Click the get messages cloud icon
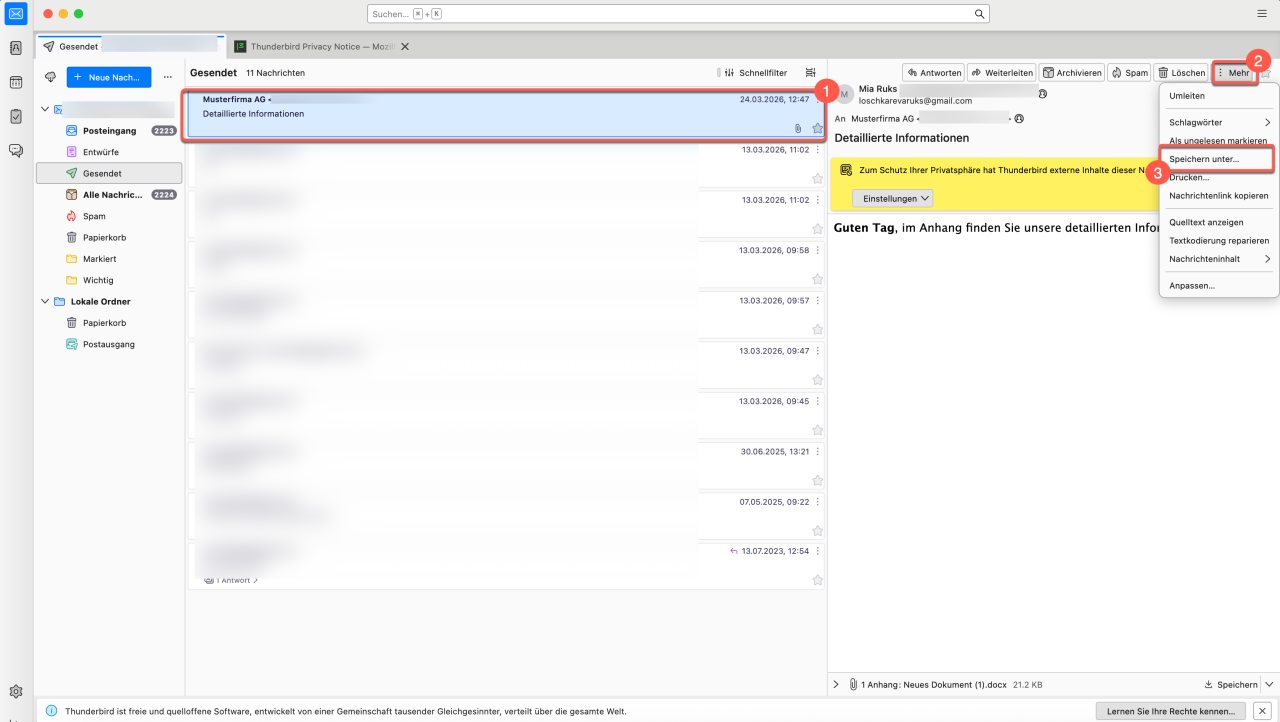Viewport: 1280px width, 722px height. [x=51, y=77]
